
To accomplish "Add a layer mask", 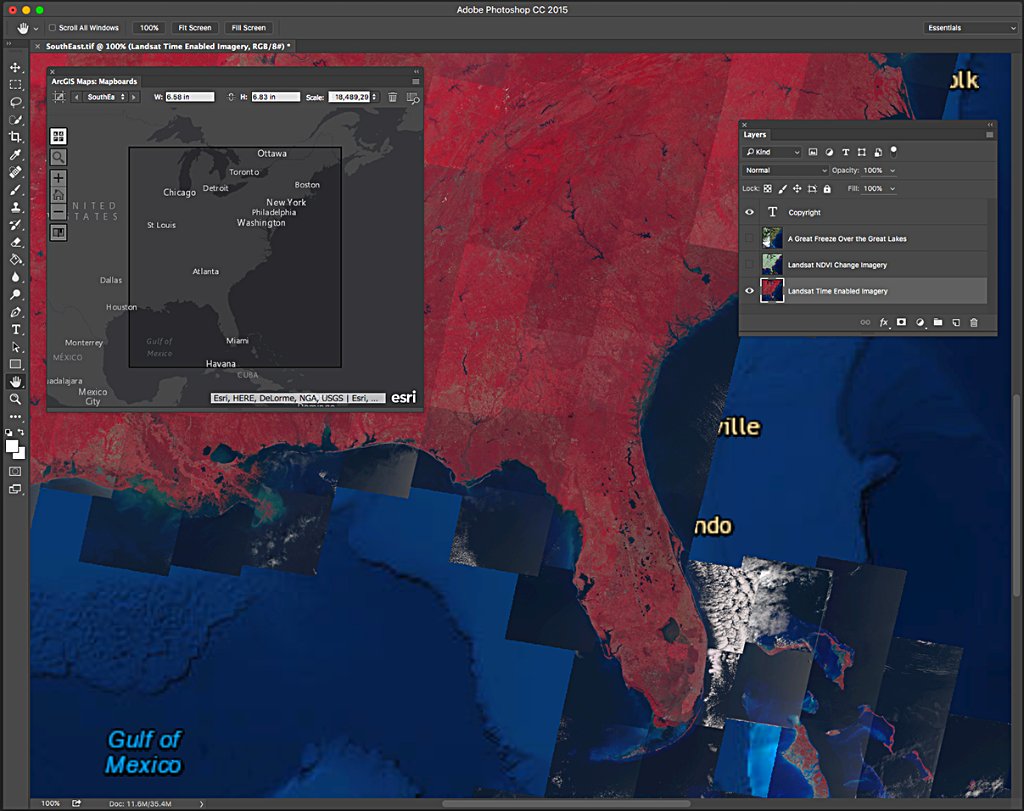I will pyautogui.click(x=901, y=323).
